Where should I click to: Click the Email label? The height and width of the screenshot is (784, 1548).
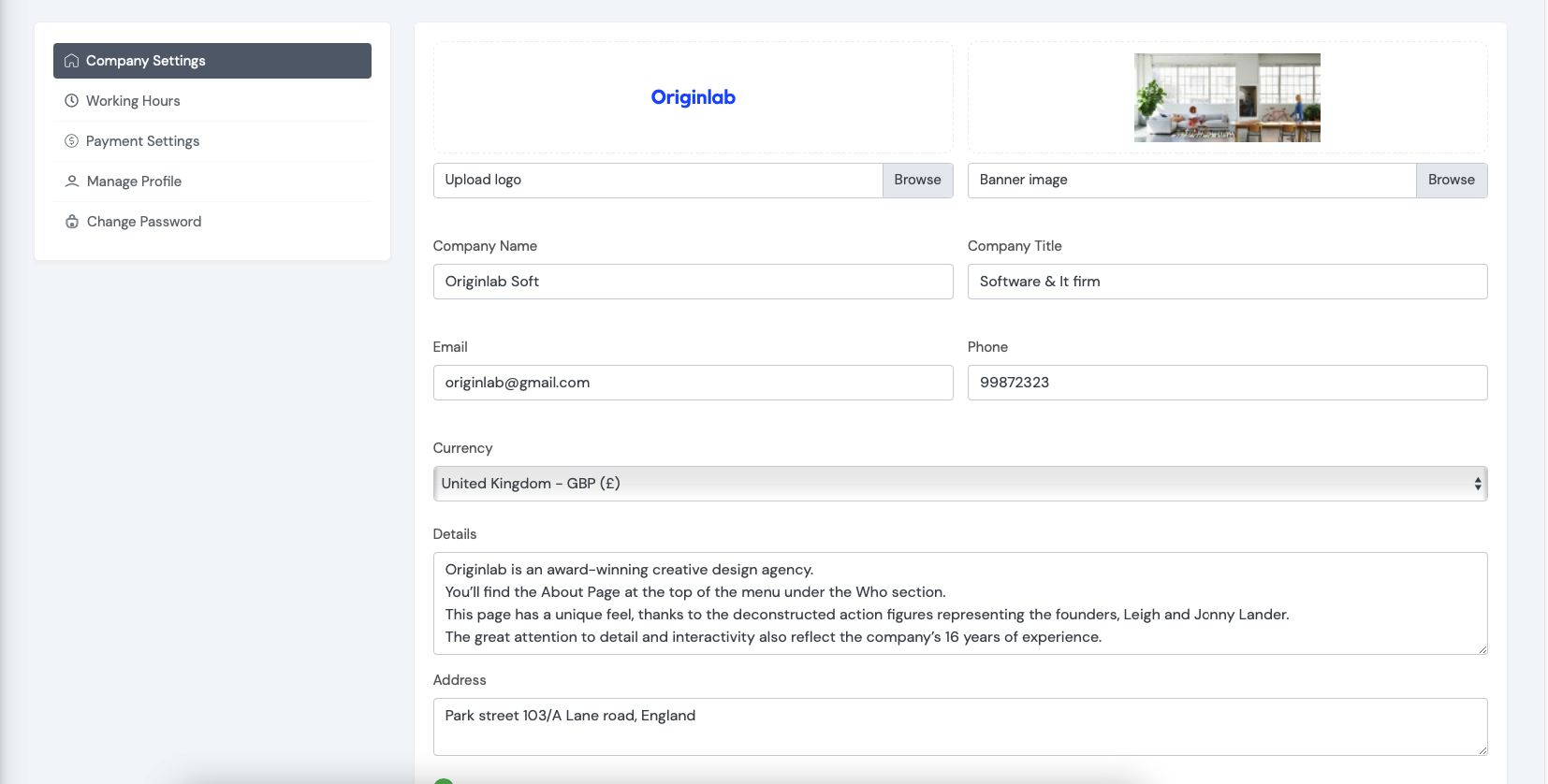click(x=450, y=347)
